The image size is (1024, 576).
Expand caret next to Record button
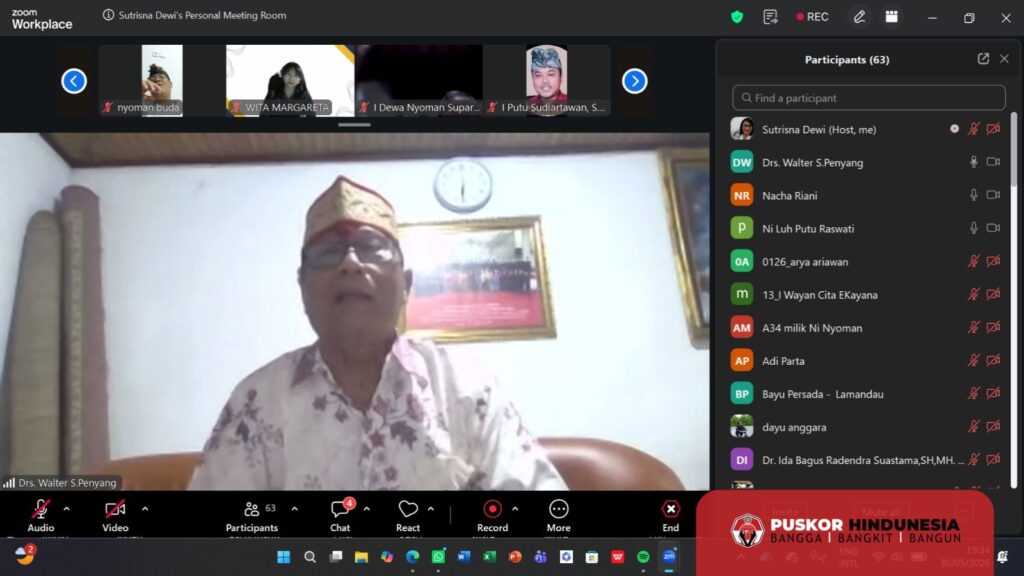(515, 509)
